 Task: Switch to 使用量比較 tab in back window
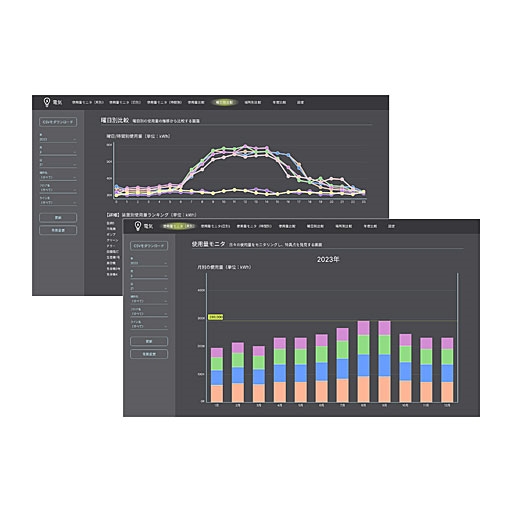(x=196, y=102)
